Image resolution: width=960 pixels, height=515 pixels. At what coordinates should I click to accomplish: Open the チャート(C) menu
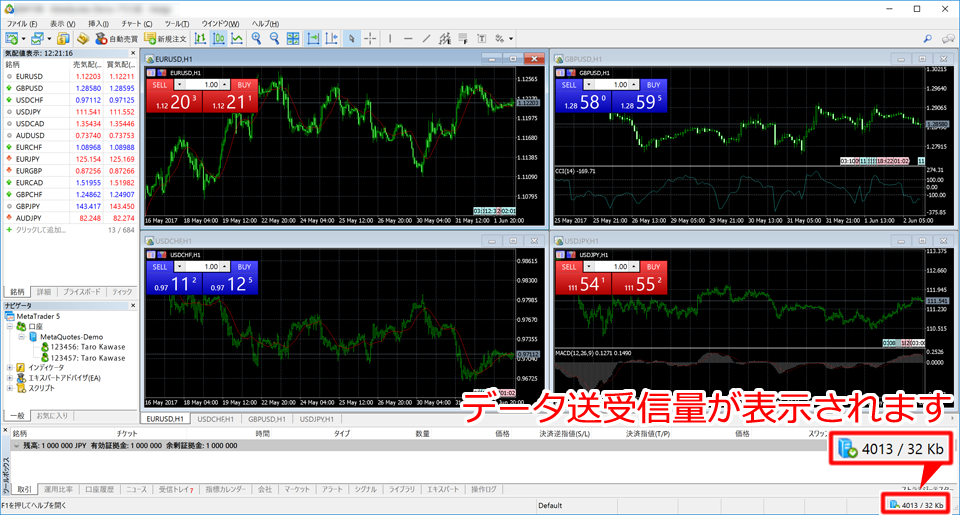pyautogui.click(x=137, y=23)
